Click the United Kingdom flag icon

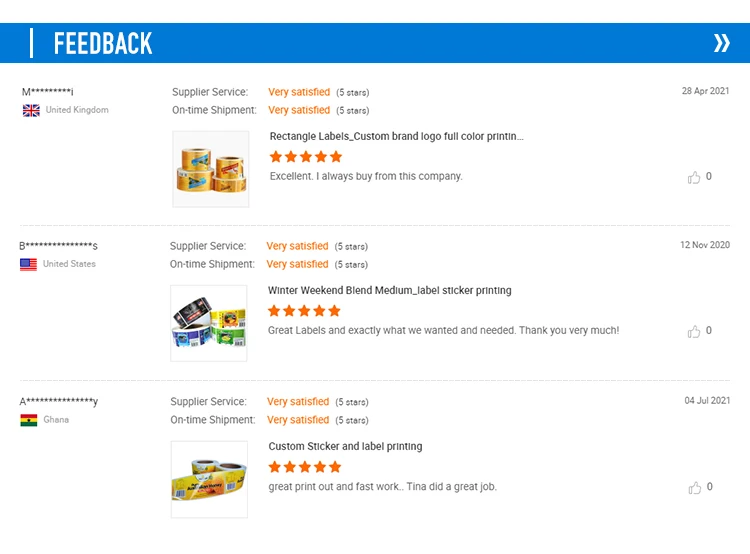pyautogui.click(x=31, y=110)
